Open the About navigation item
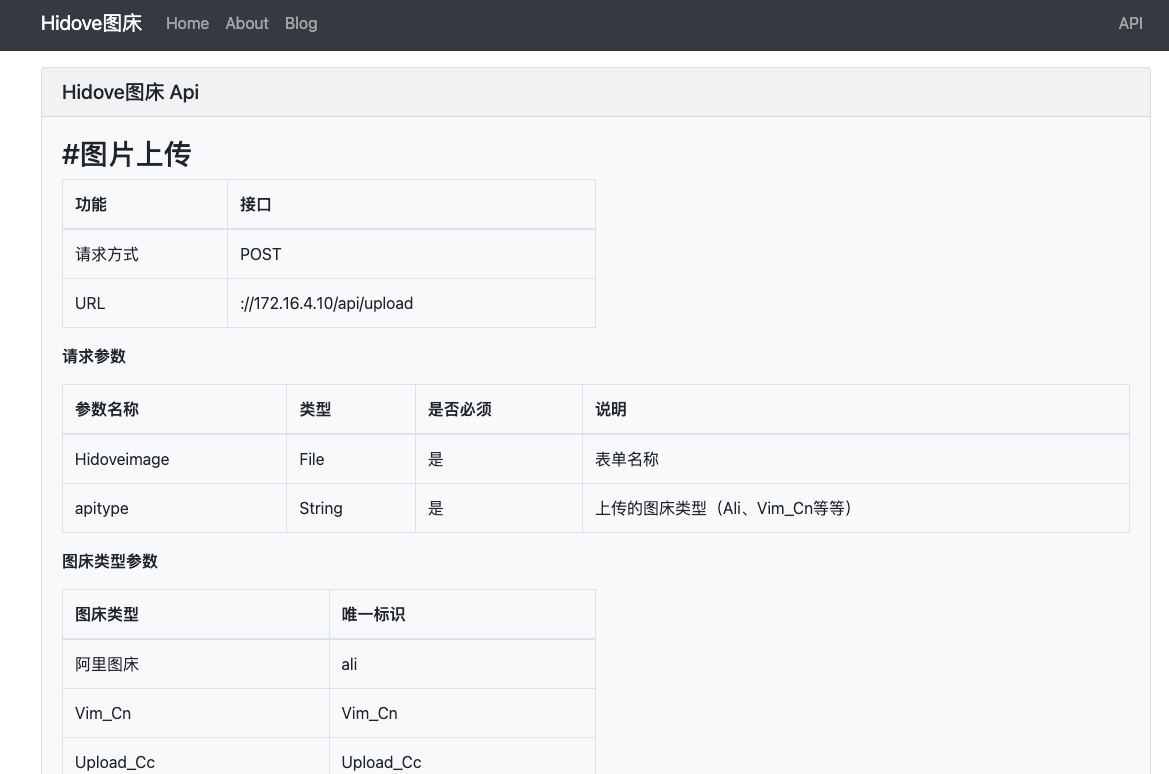 (x=247, y=23)
